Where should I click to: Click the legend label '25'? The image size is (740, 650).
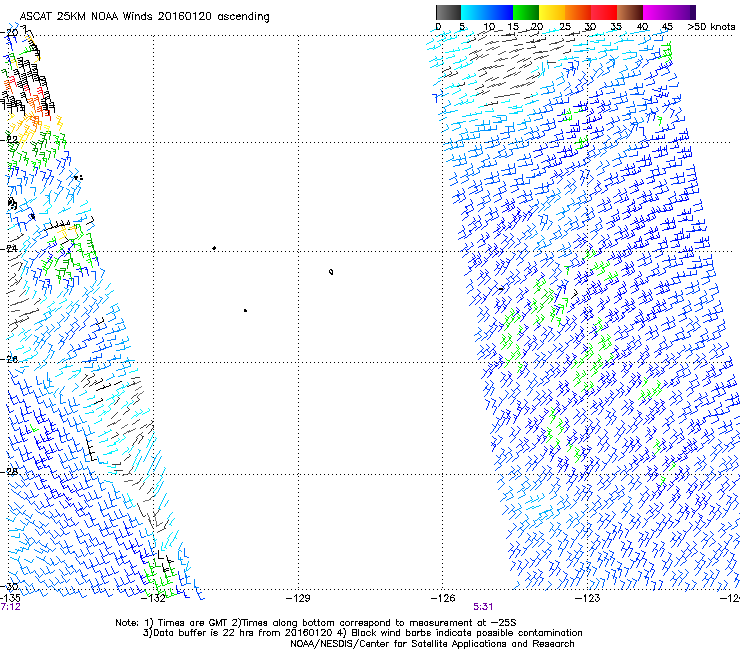pos(565,27)
